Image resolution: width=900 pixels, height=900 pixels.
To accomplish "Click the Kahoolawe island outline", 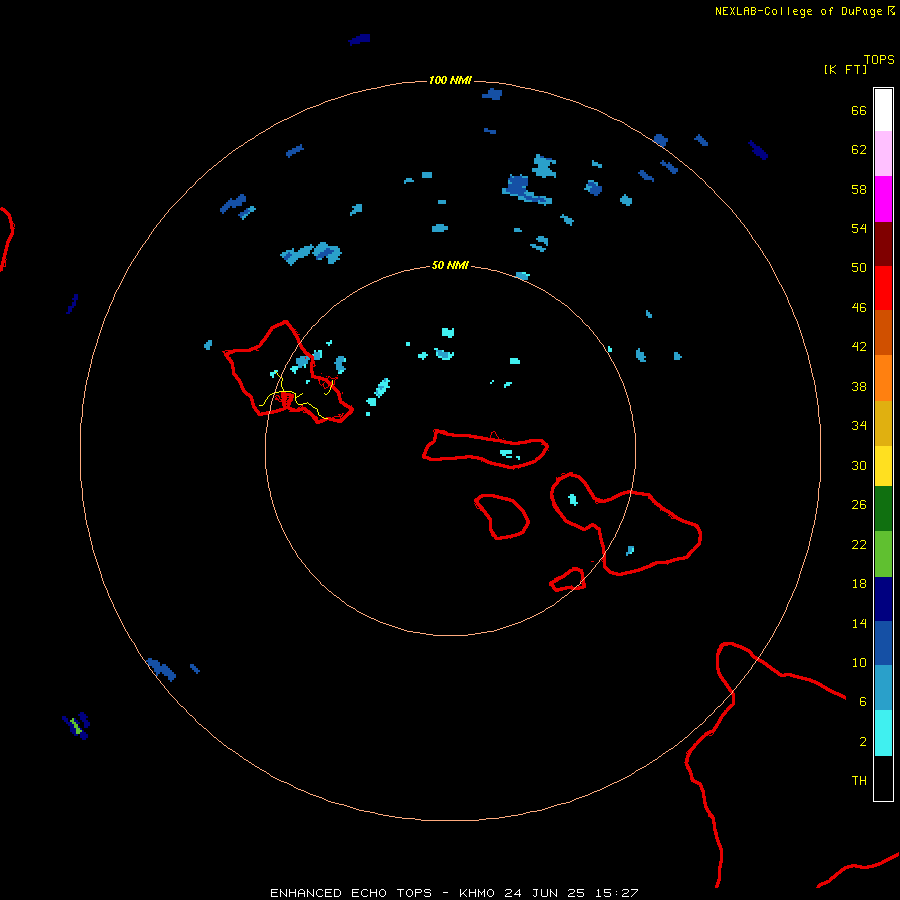I will point(568,579).
